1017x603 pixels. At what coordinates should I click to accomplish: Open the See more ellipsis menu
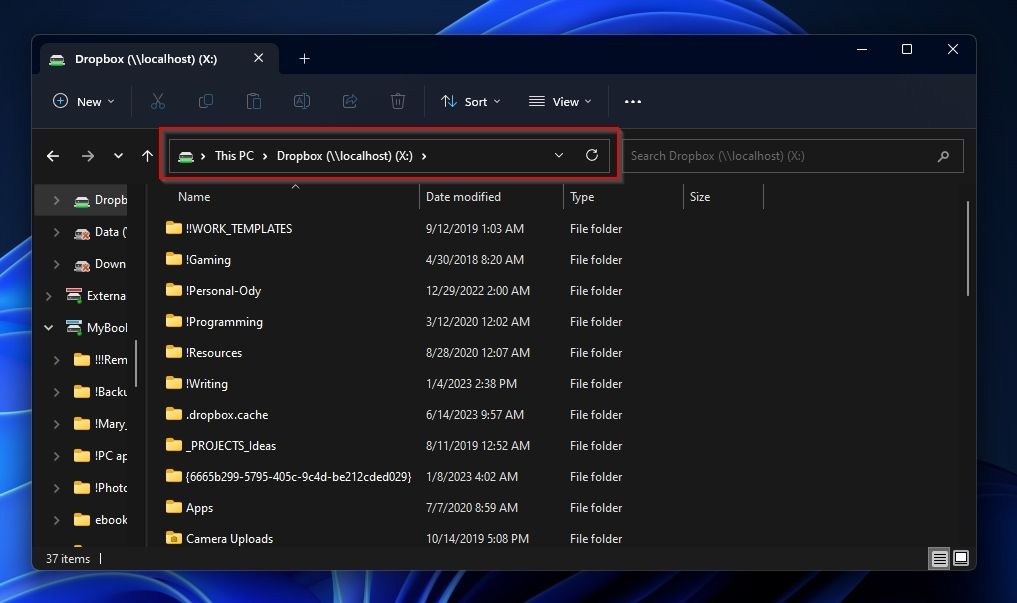pyautogui.click(x=632, y=101)
